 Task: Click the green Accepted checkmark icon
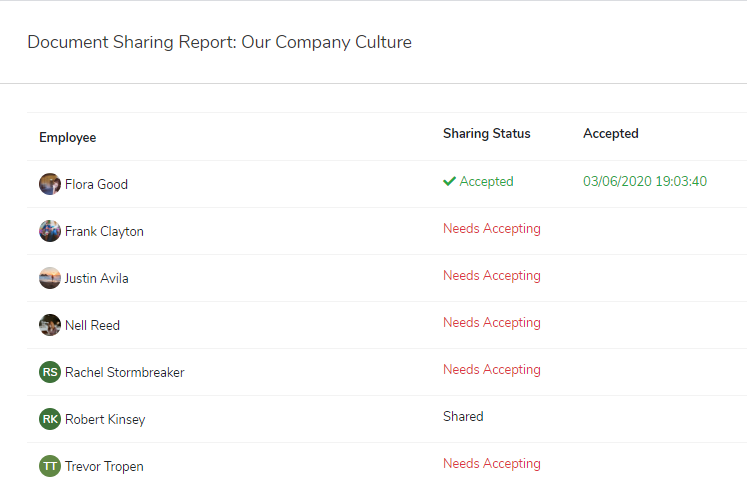[450, 182]
